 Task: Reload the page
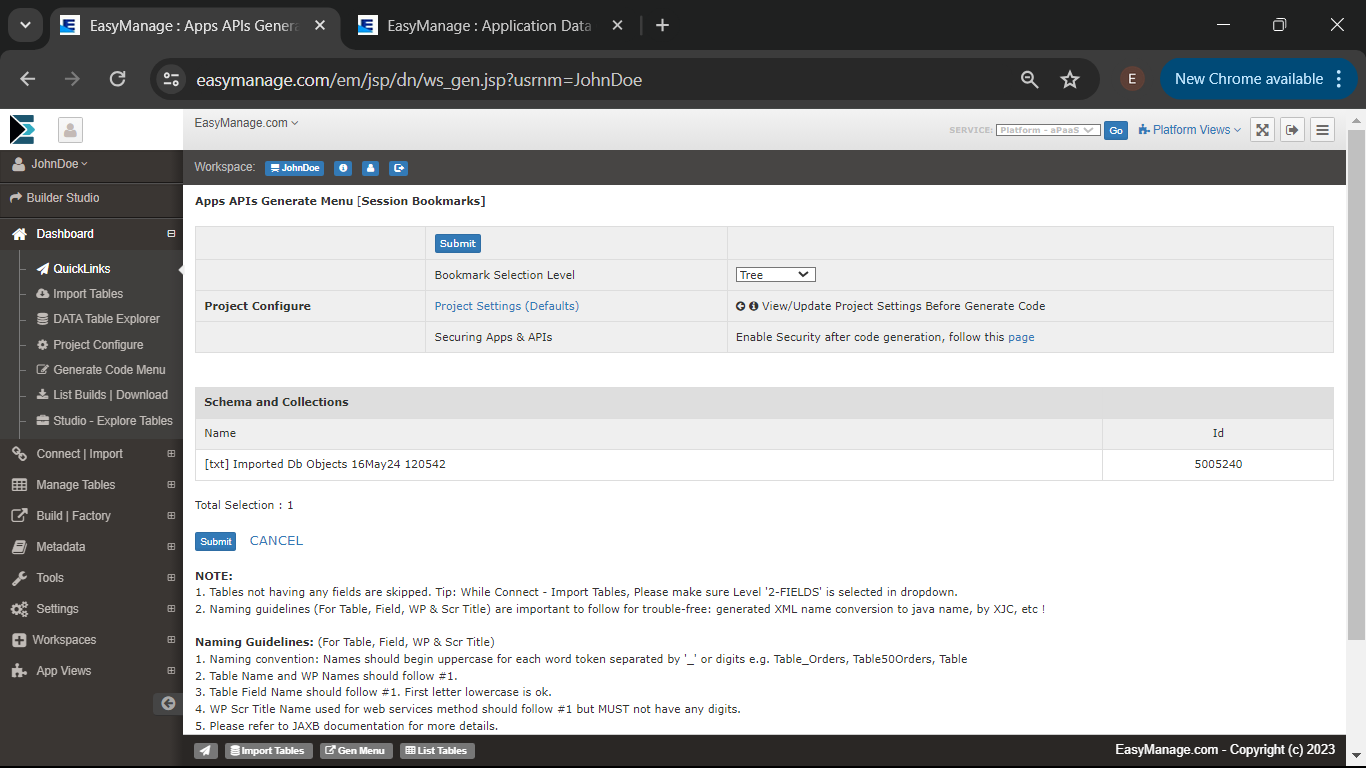pos(117,79)
